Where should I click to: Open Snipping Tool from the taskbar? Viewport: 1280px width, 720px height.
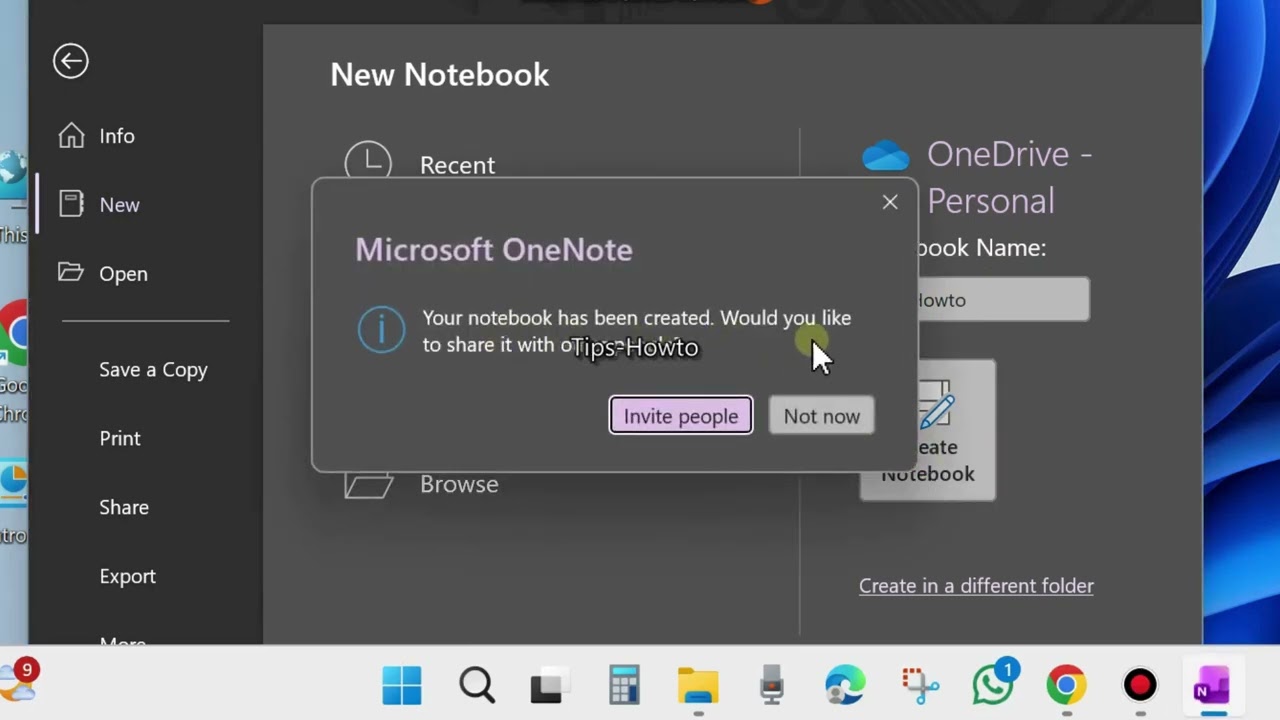[x=920, y=686]
